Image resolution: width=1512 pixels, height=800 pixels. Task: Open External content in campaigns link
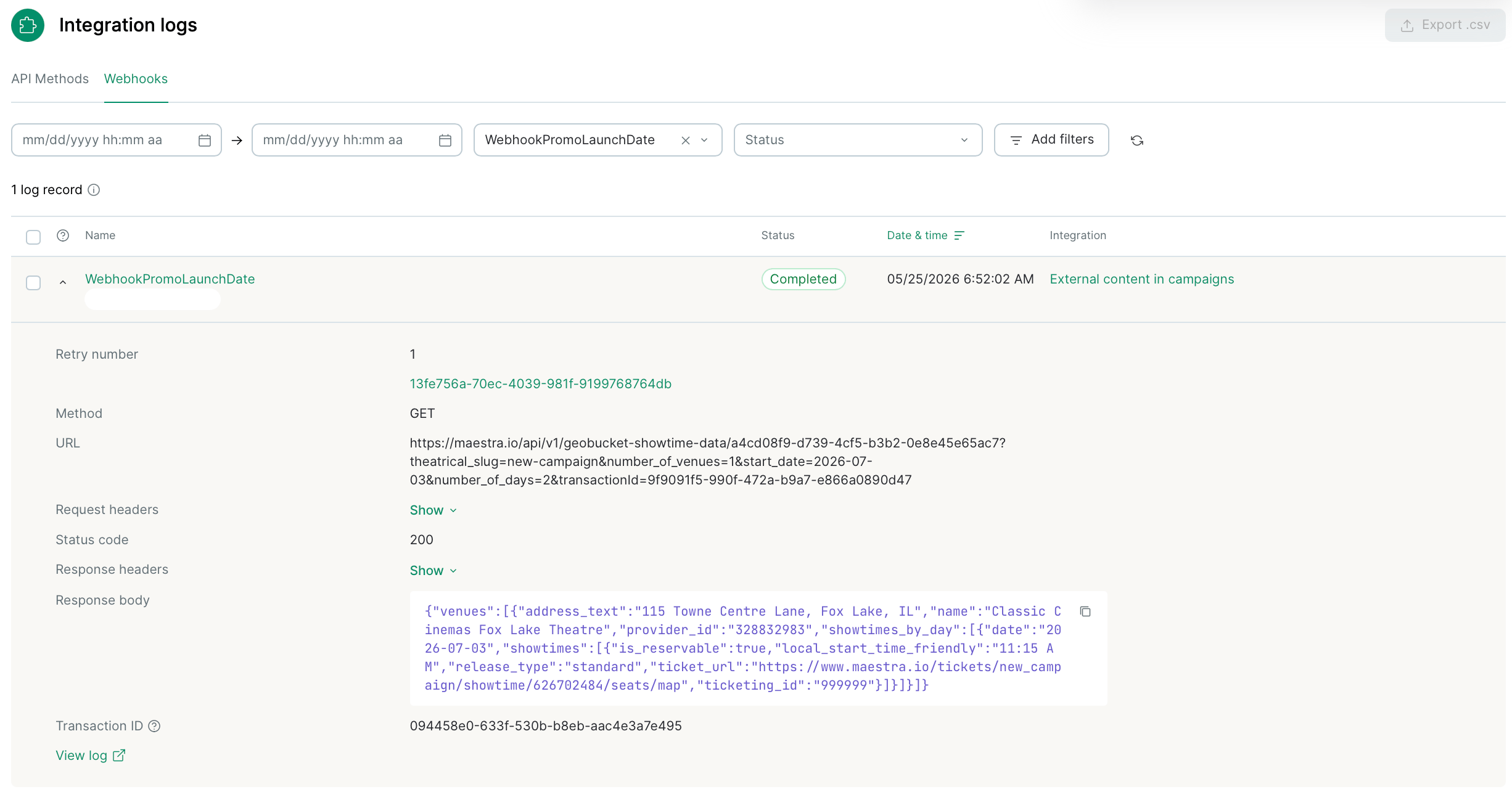pos(1141,279)
